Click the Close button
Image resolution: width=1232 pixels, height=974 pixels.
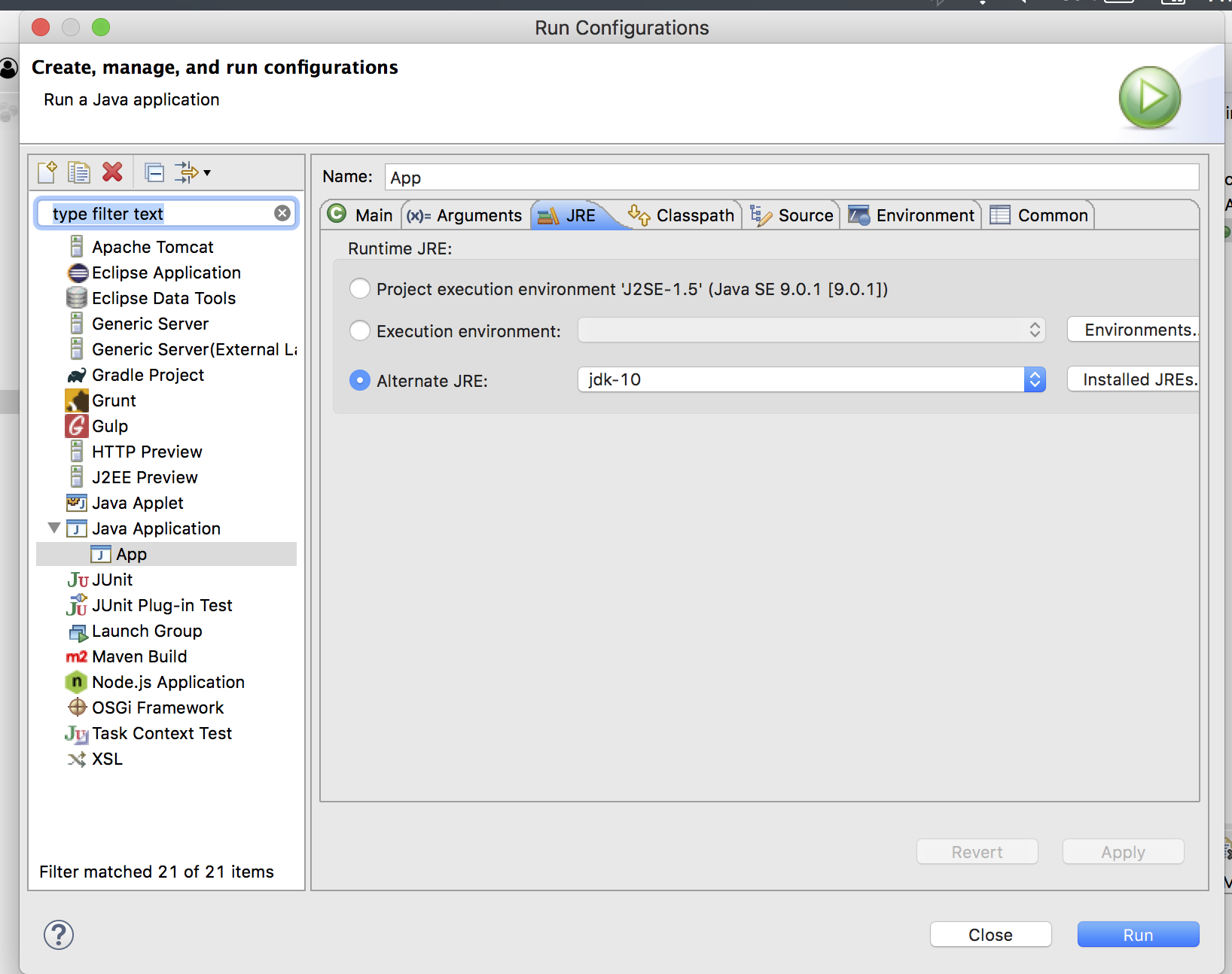click(x=991, y=934)
